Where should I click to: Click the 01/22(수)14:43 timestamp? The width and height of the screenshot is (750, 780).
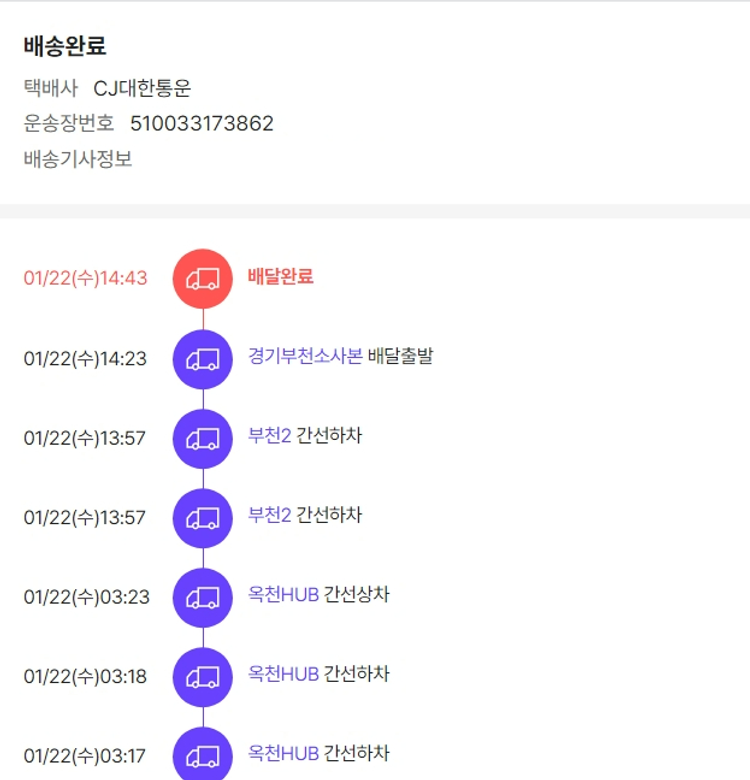coord(85,278)
